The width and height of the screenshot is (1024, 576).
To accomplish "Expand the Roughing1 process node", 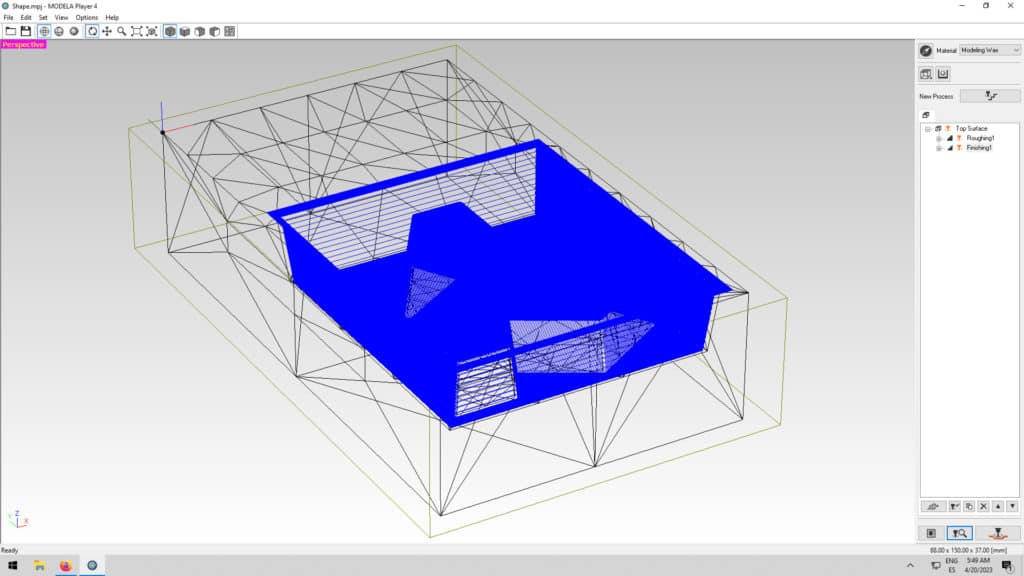I will (938, 138).
